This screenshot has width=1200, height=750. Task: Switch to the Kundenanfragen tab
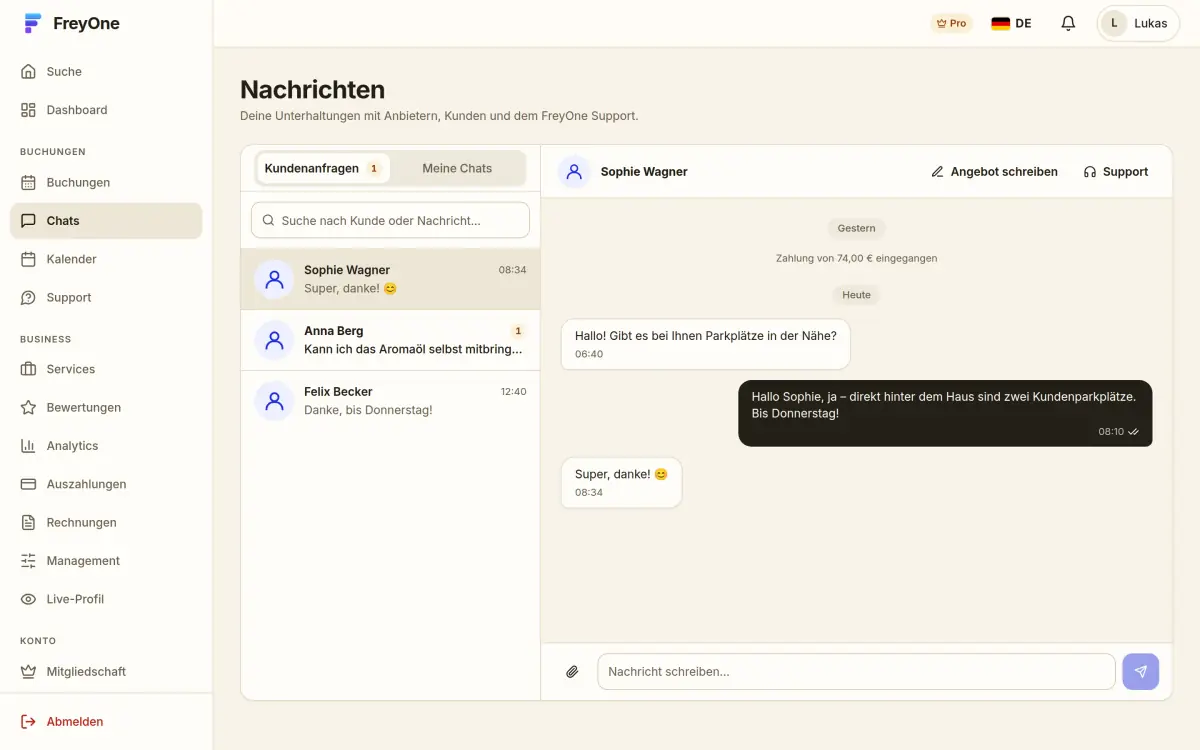(323, 169)
